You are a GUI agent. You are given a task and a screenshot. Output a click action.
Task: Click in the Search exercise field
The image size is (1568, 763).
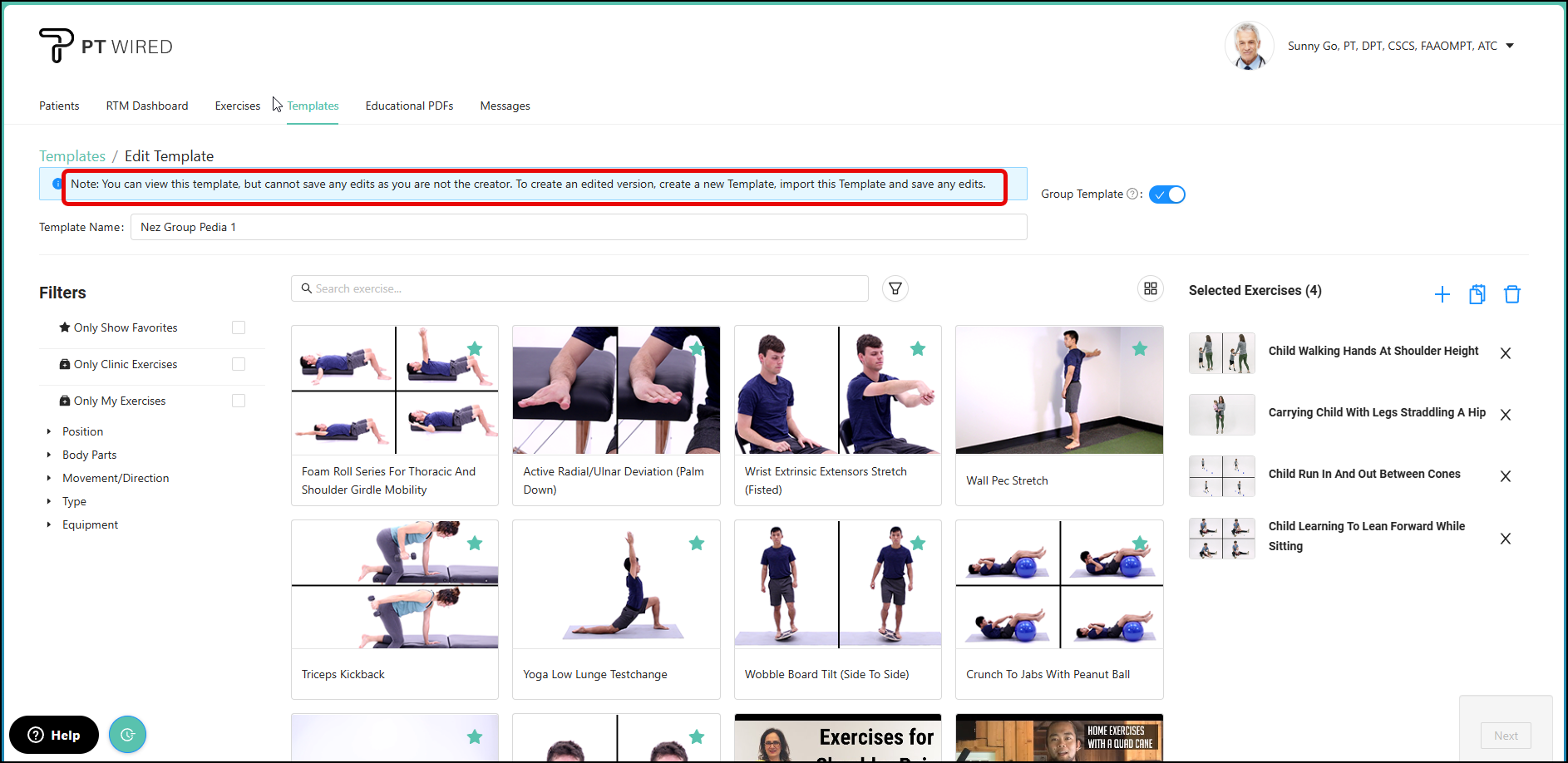(x=582, y=288)
